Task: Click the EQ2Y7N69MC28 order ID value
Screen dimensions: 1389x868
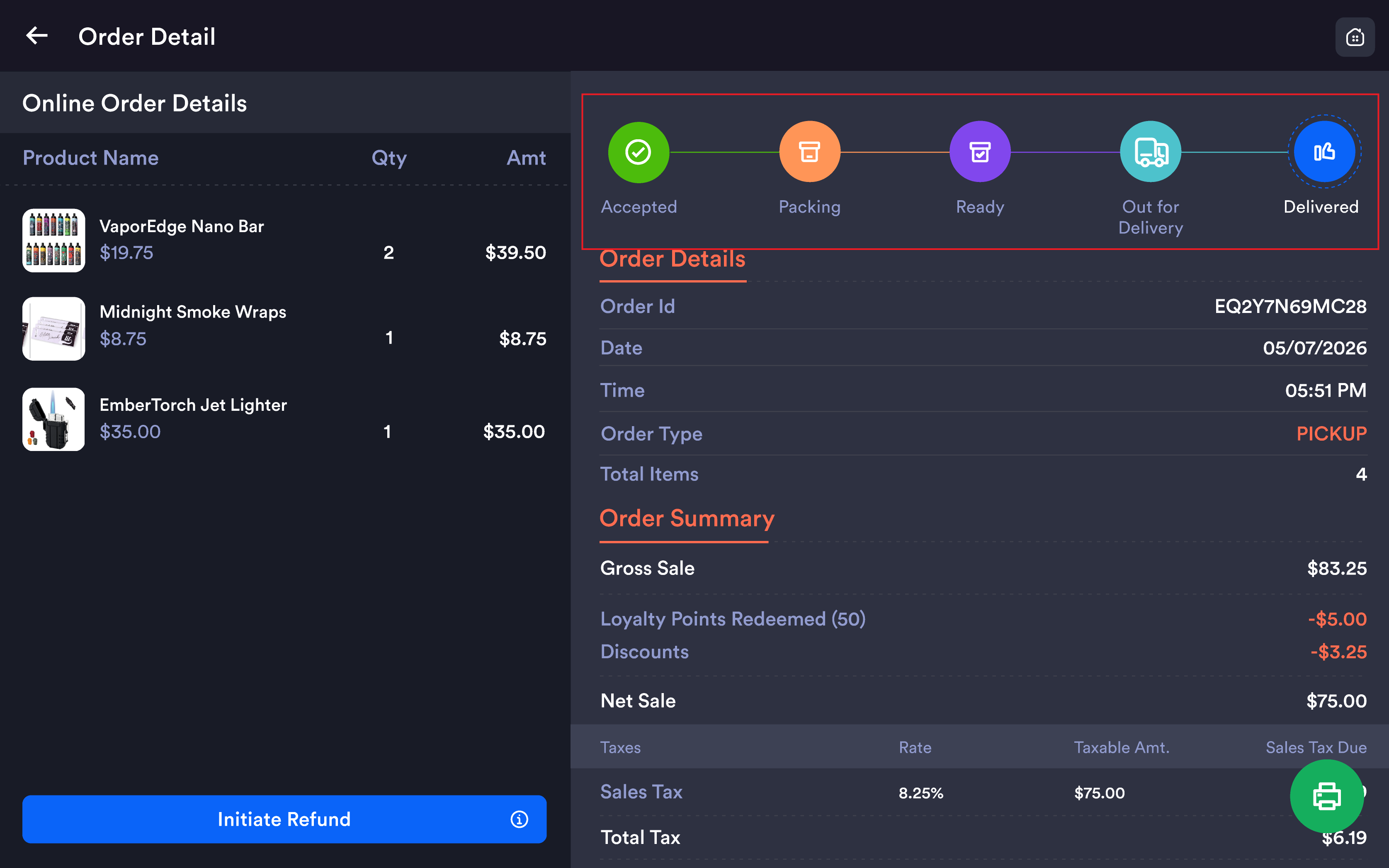Action: pos(1290,307)
